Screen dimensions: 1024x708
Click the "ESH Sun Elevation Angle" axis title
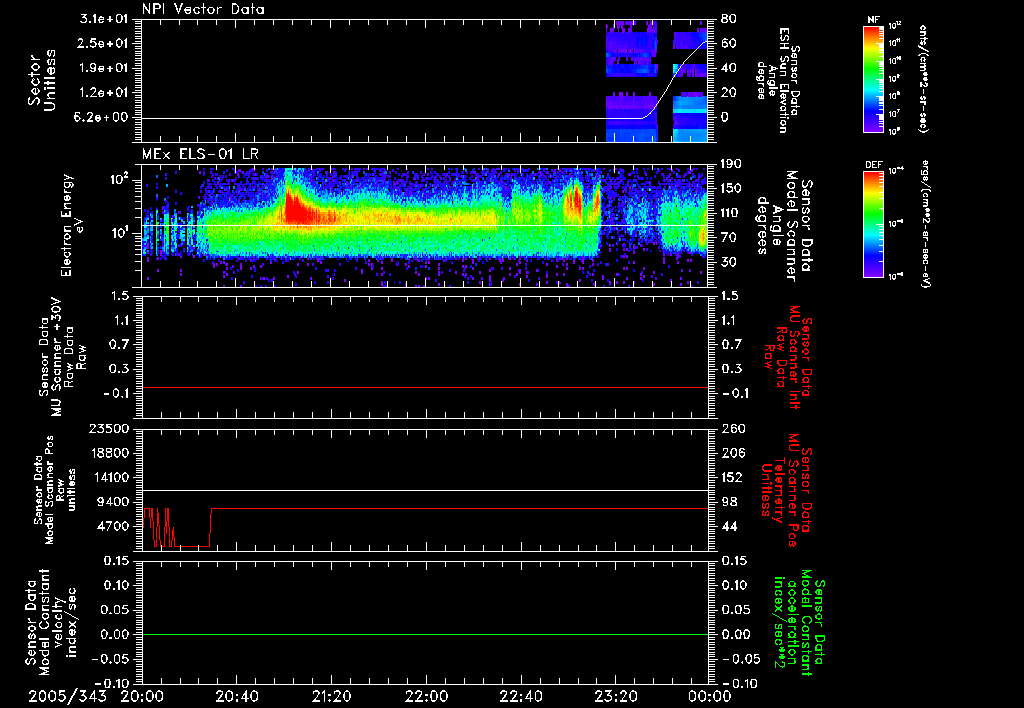click(780, 80)
